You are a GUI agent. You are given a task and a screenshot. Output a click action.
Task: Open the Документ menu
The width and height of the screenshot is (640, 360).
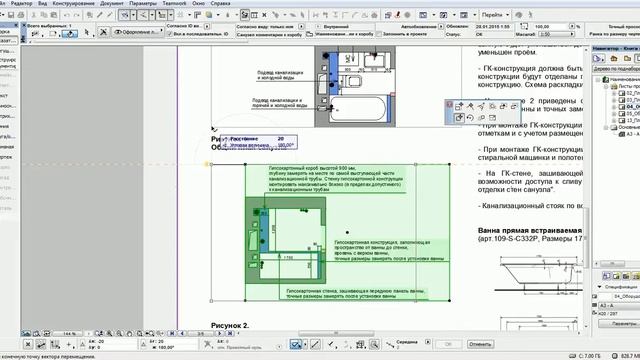pyautogui.click(x=111, y=3)
